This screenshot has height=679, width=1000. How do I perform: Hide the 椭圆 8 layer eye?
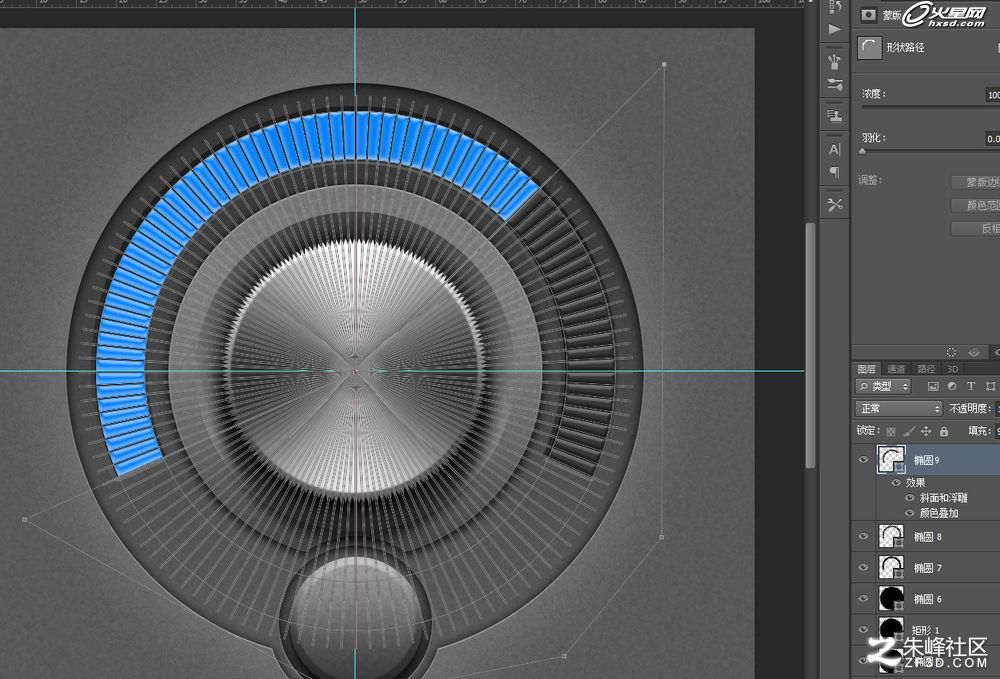(x=864, y=536)
